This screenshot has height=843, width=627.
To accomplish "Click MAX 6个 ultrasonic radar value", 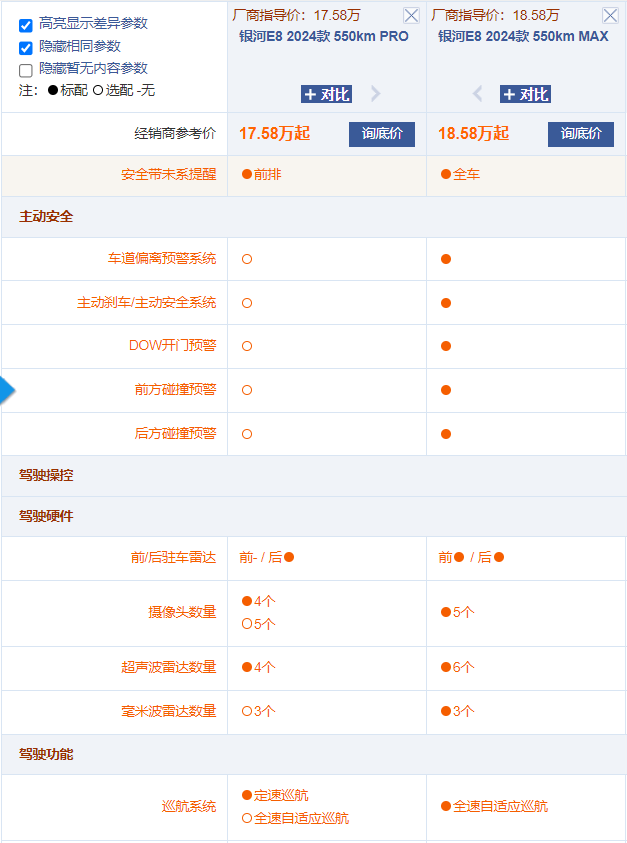I will (x=458, y=667).
